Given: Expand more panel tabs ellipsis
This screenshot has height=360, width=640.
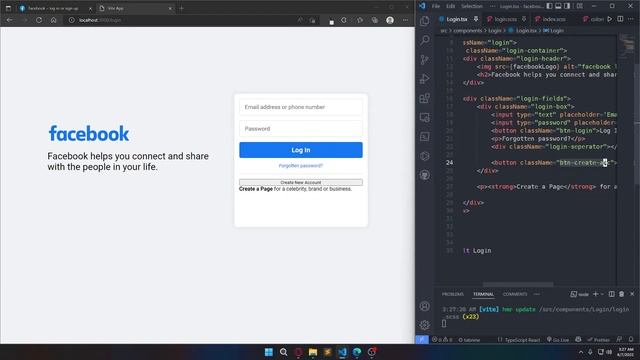Looking at the screenshot, I should tap(537, 294).
